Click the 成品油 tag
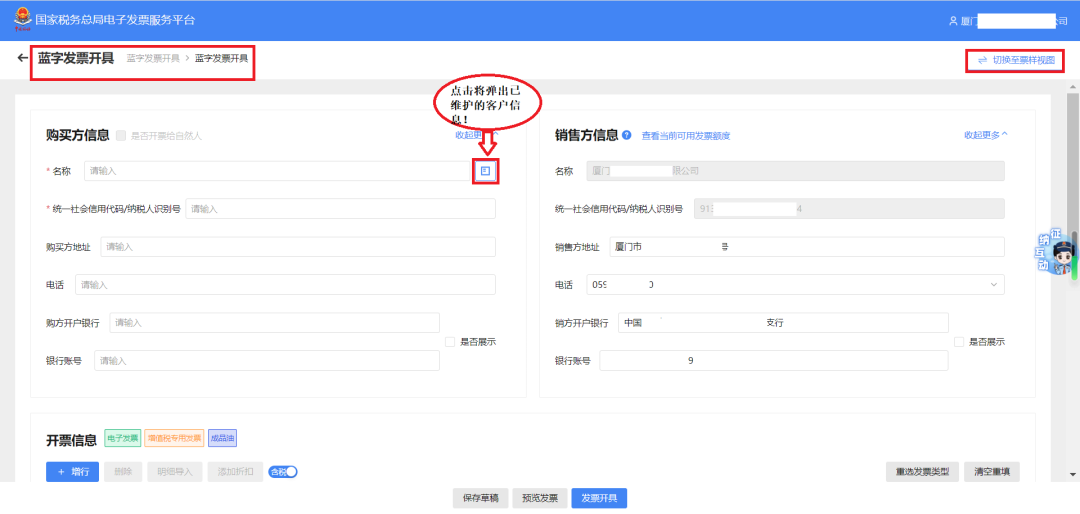 click(222, 438)
